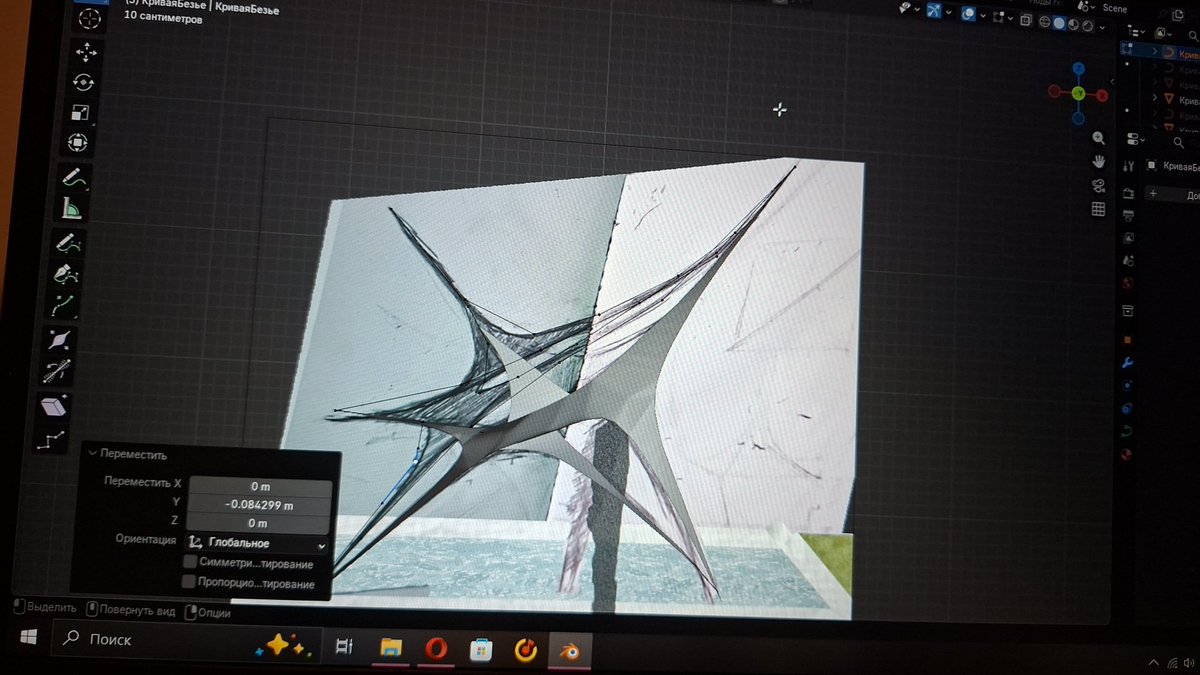Select the curve Draw tool
Screen dimensions: 1200x675
(x=68, y=243)
